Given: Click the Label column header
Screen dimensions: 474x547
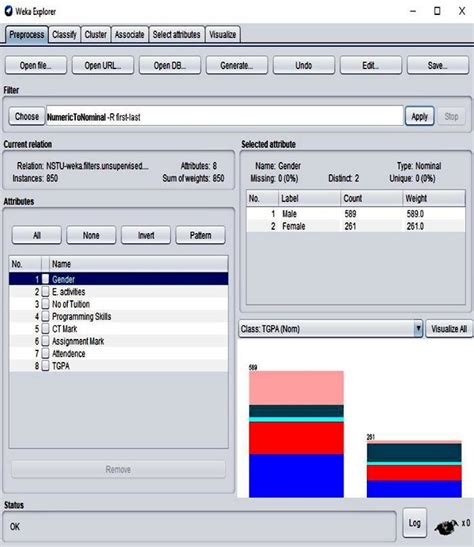Looking at the screenshot, I should (309, 198).
